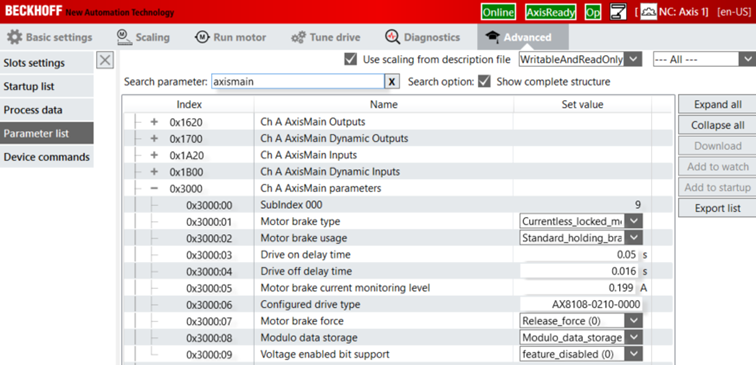Click 'Ch A AxisMain Dynamic Outputs' row name
Image resolution: width=756 pixels, height=365 pixels.
334,139
